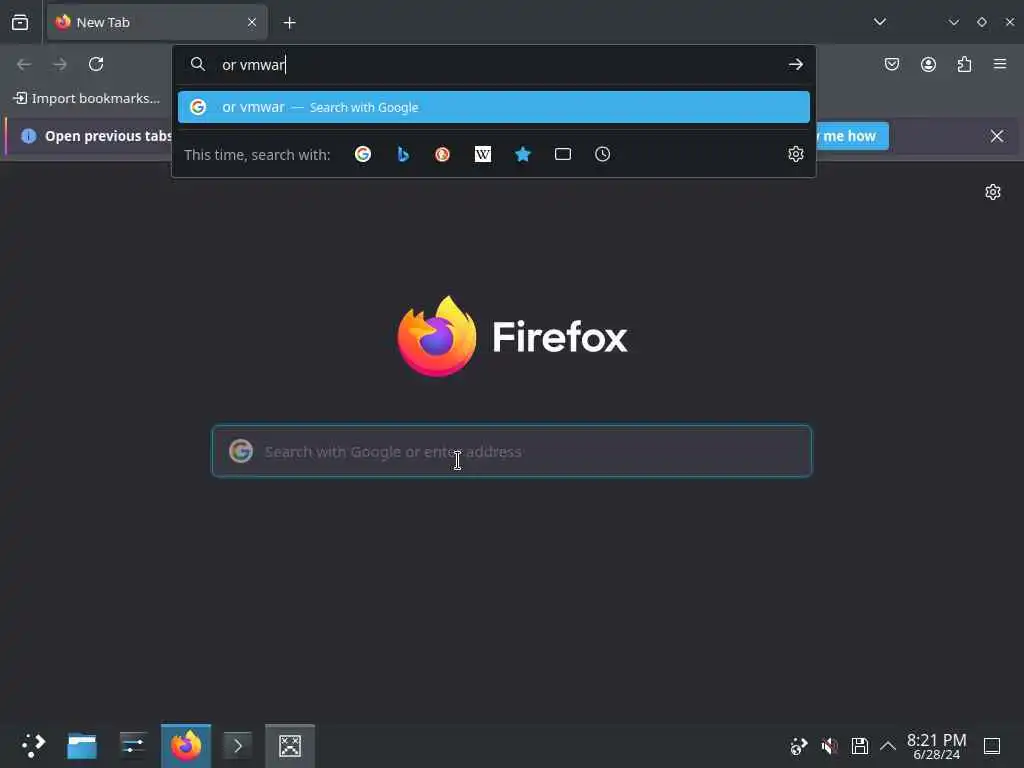Search this time with Bing
1024x768 pixels.
(x=403, y=154)
